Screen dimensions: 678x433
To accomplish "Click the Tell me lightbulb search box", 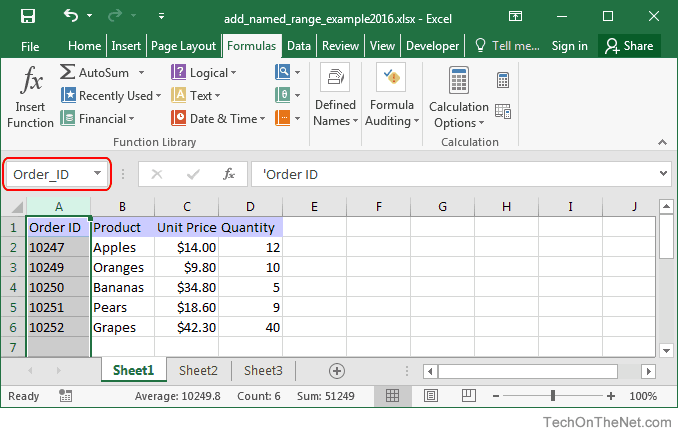I will click(507, 46).
